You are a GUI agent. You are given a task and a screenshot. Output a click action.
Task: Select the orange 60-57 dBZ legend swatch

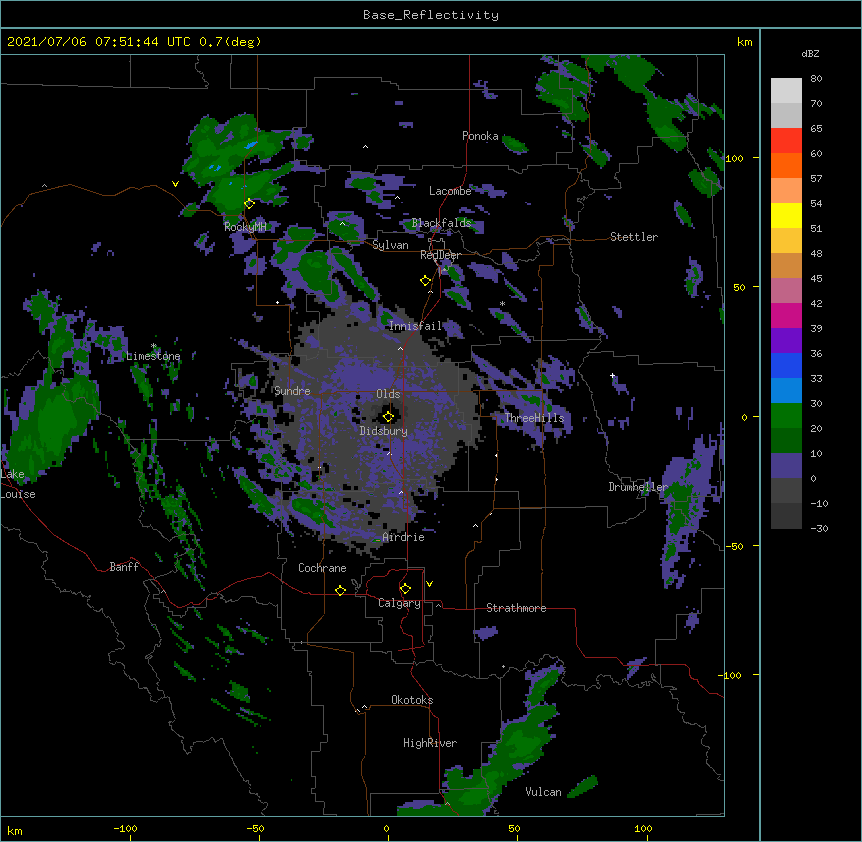[786, 165]
